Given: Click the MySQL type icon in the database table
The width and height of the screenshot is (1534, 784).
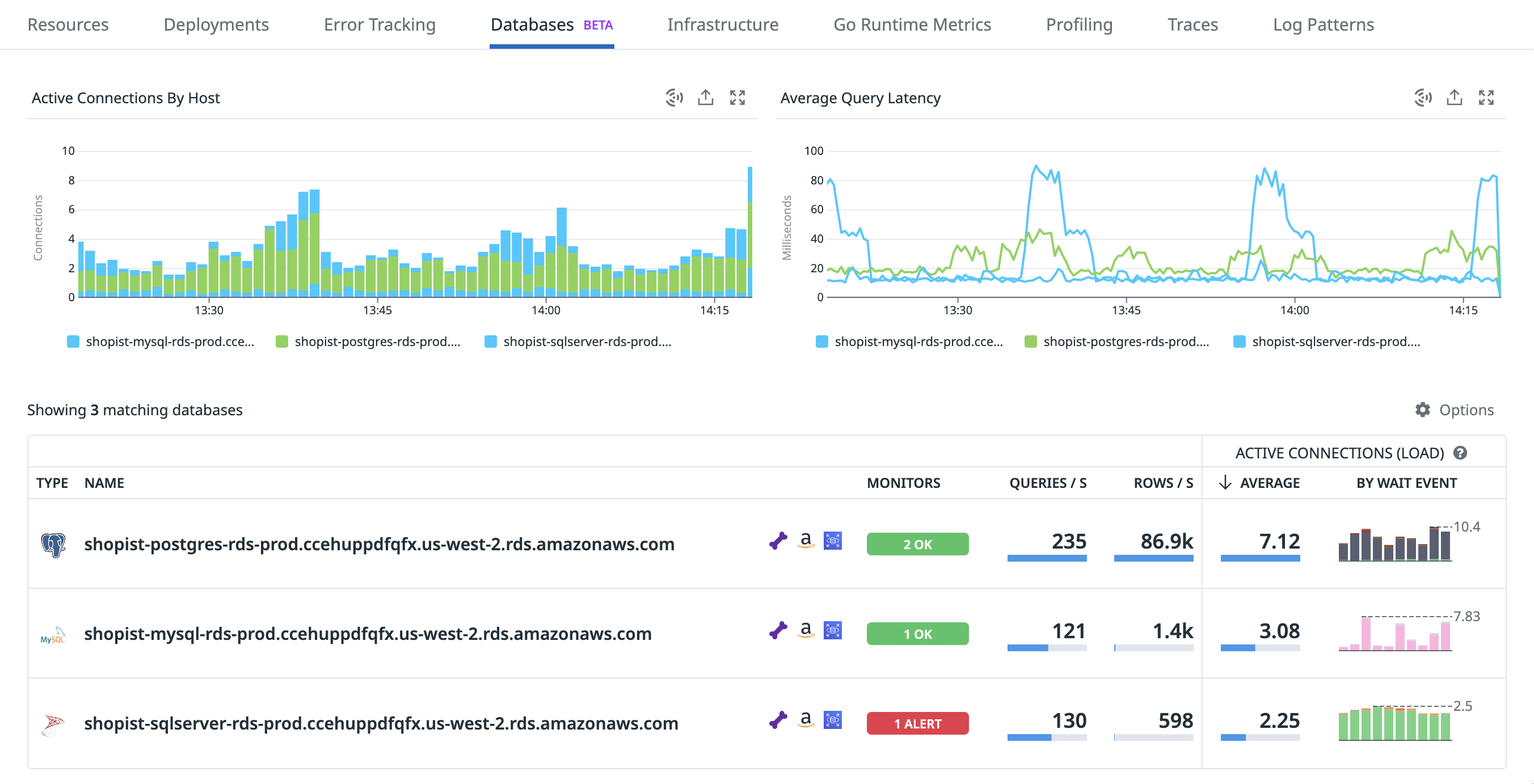Looking at the screenshot, I should [x=53, y=634].
